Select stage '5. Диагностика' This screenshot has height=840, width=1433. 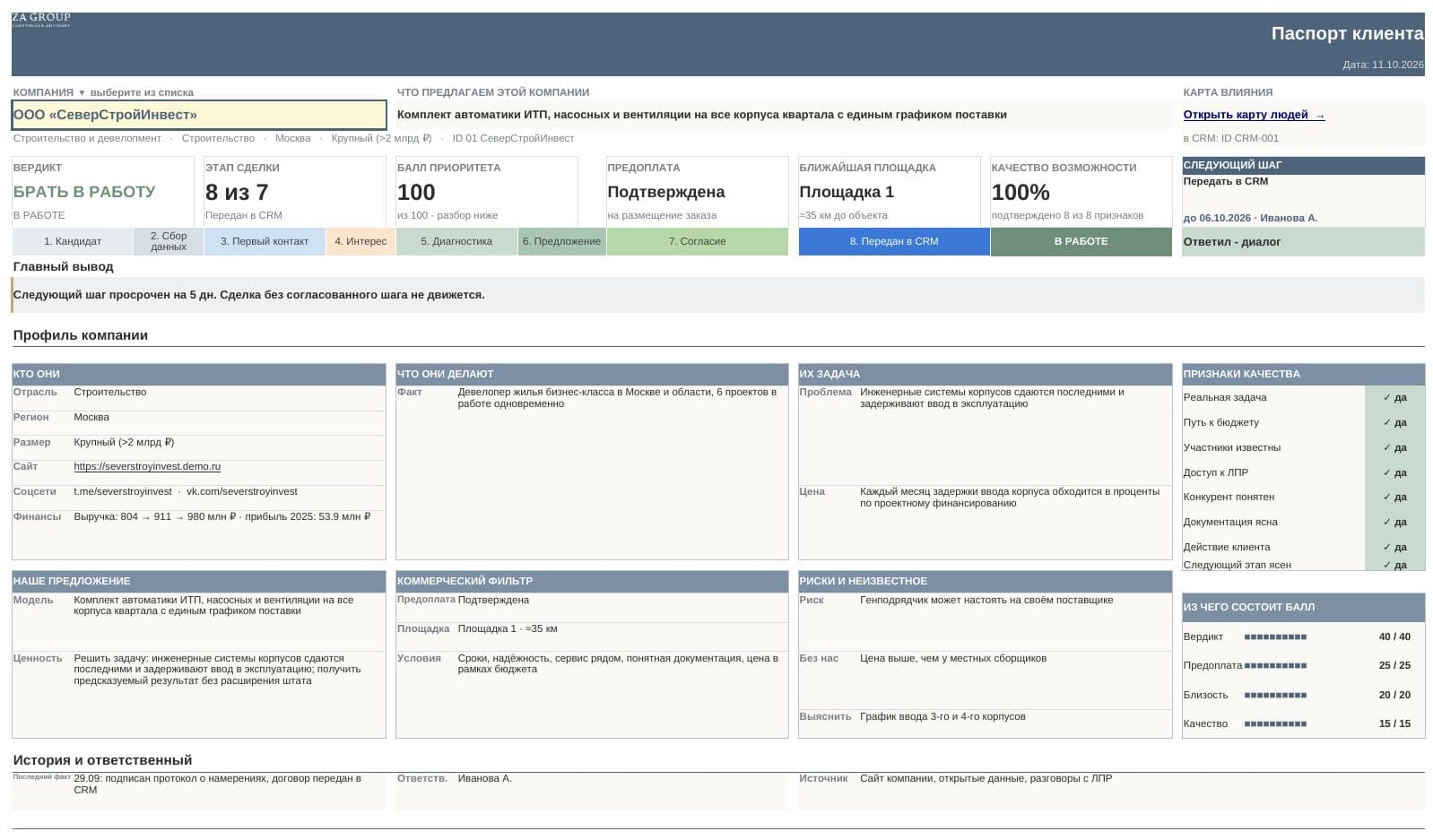point(456,241)
